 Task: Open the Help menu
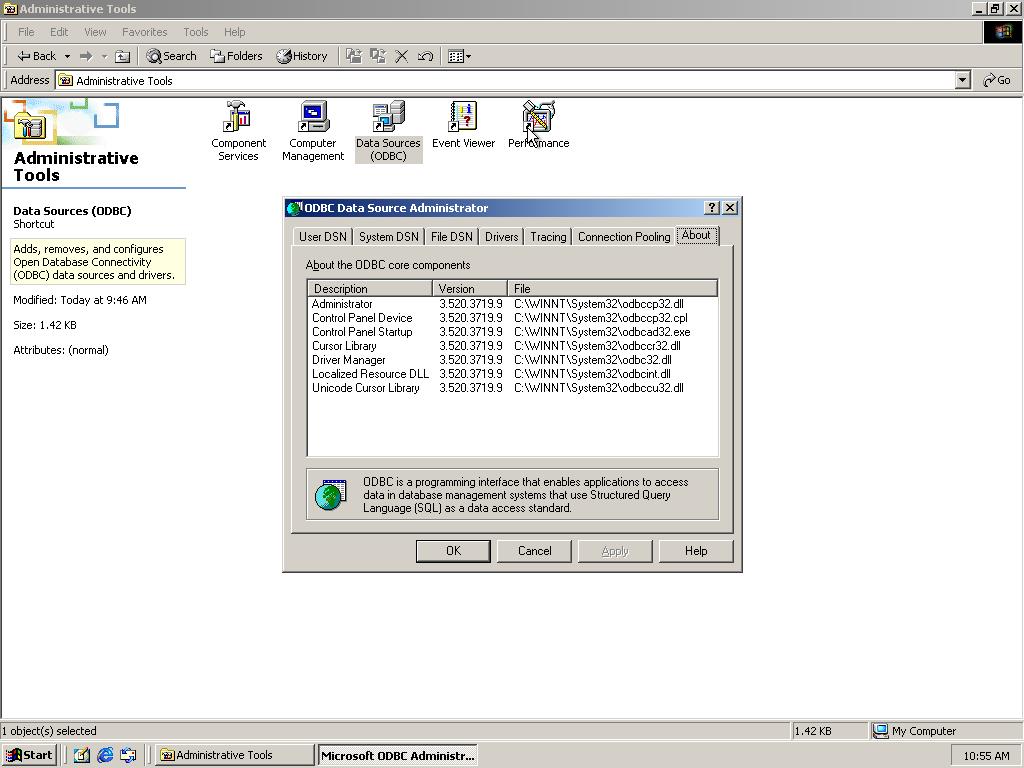coord(234,32)
